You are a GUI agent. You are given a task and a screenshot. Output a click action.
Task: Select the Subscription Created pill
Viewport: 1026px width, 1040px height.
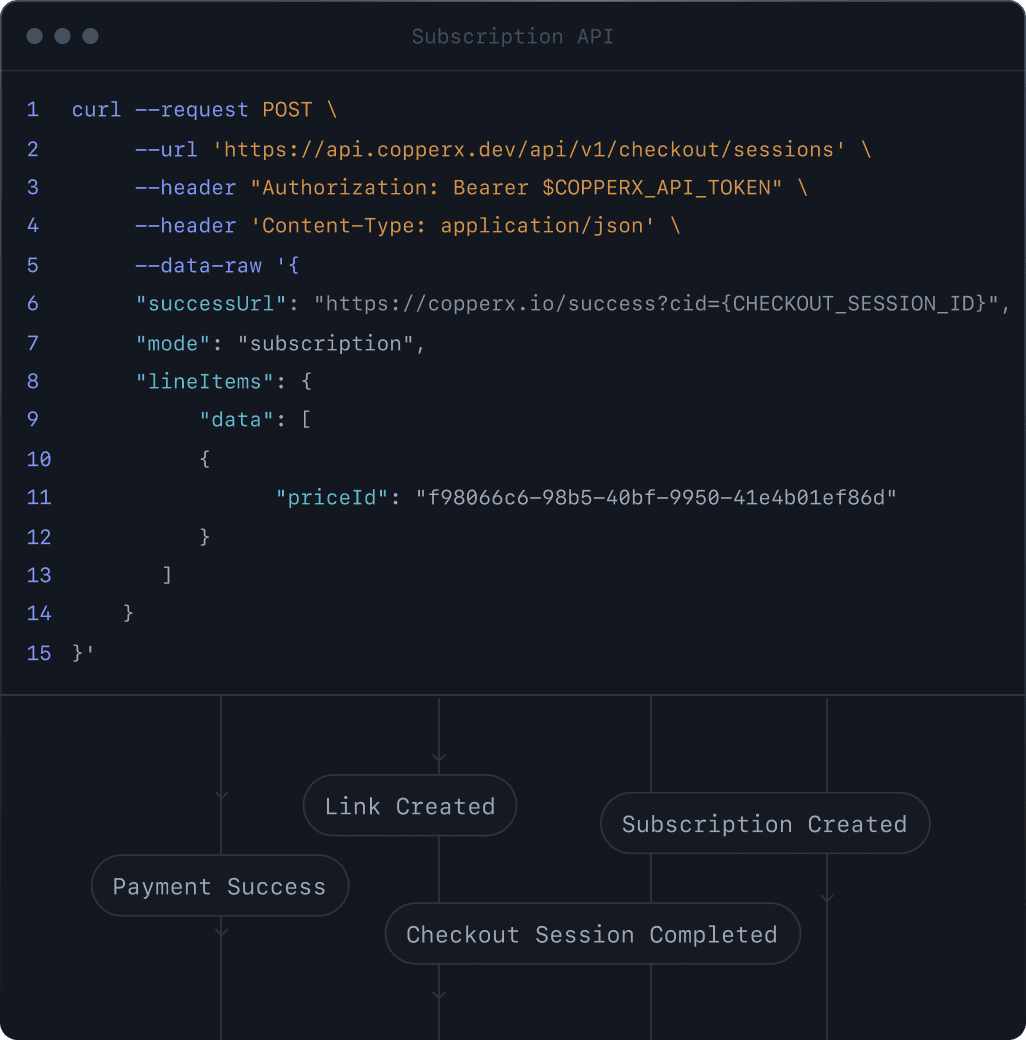(765, 824)
